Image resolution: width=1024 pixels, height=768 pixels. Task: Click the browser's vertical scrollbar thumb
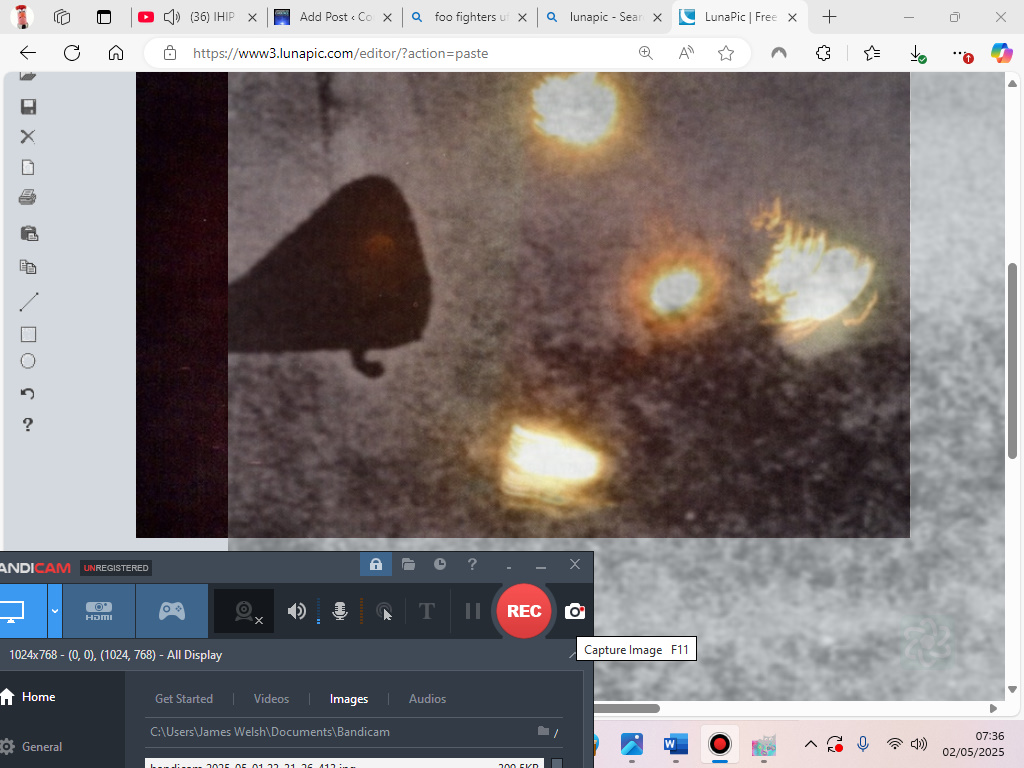click(x=1013, y=360)
